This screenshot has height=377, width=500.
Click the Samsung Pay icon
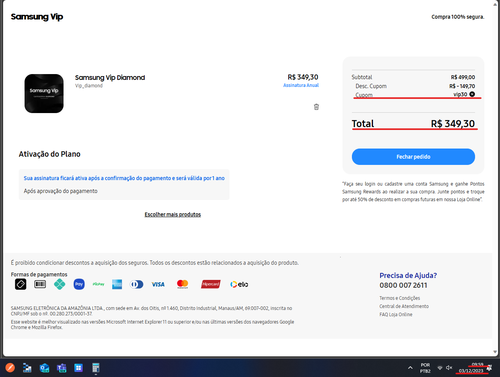[79, 284]
